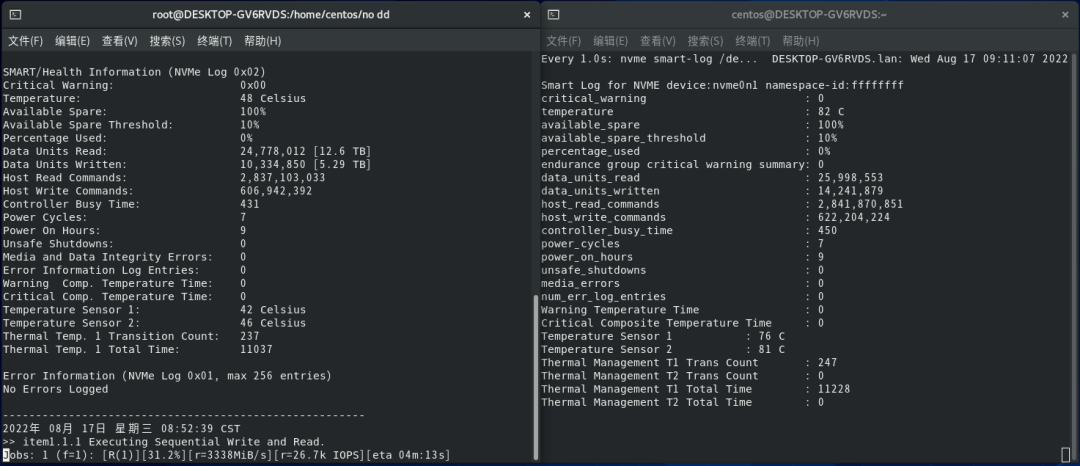Open 文件(F) menu in right terminal
Viewport: 1080px width, 466px height.
point(564,41)
